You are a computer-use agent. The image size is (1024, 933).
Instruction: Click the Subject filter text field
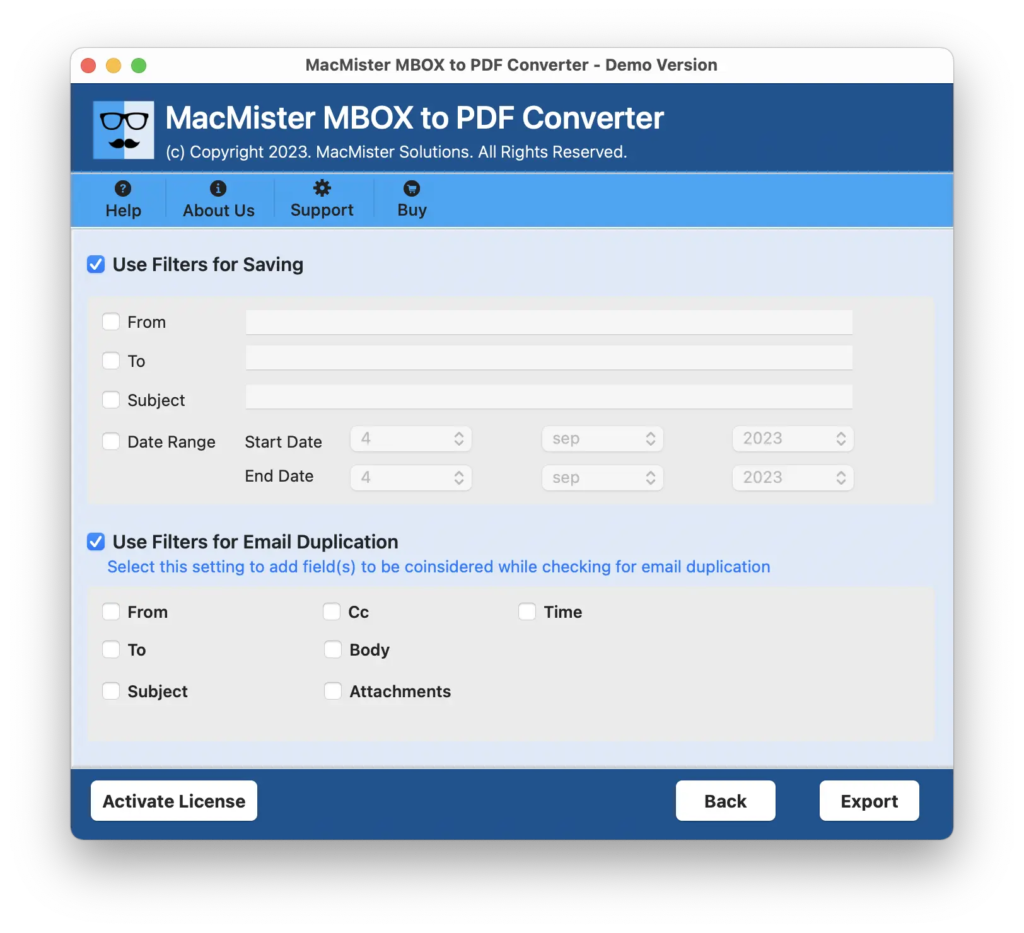549,398
